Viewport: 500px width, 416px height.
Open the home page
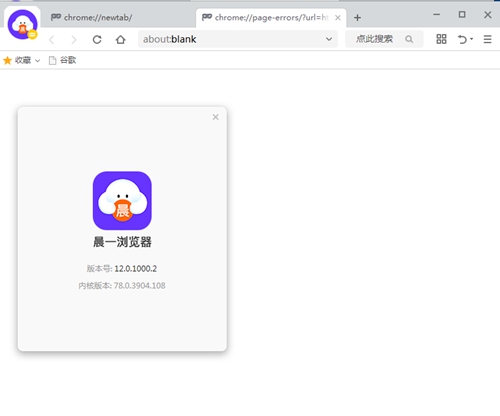[121, 40]
